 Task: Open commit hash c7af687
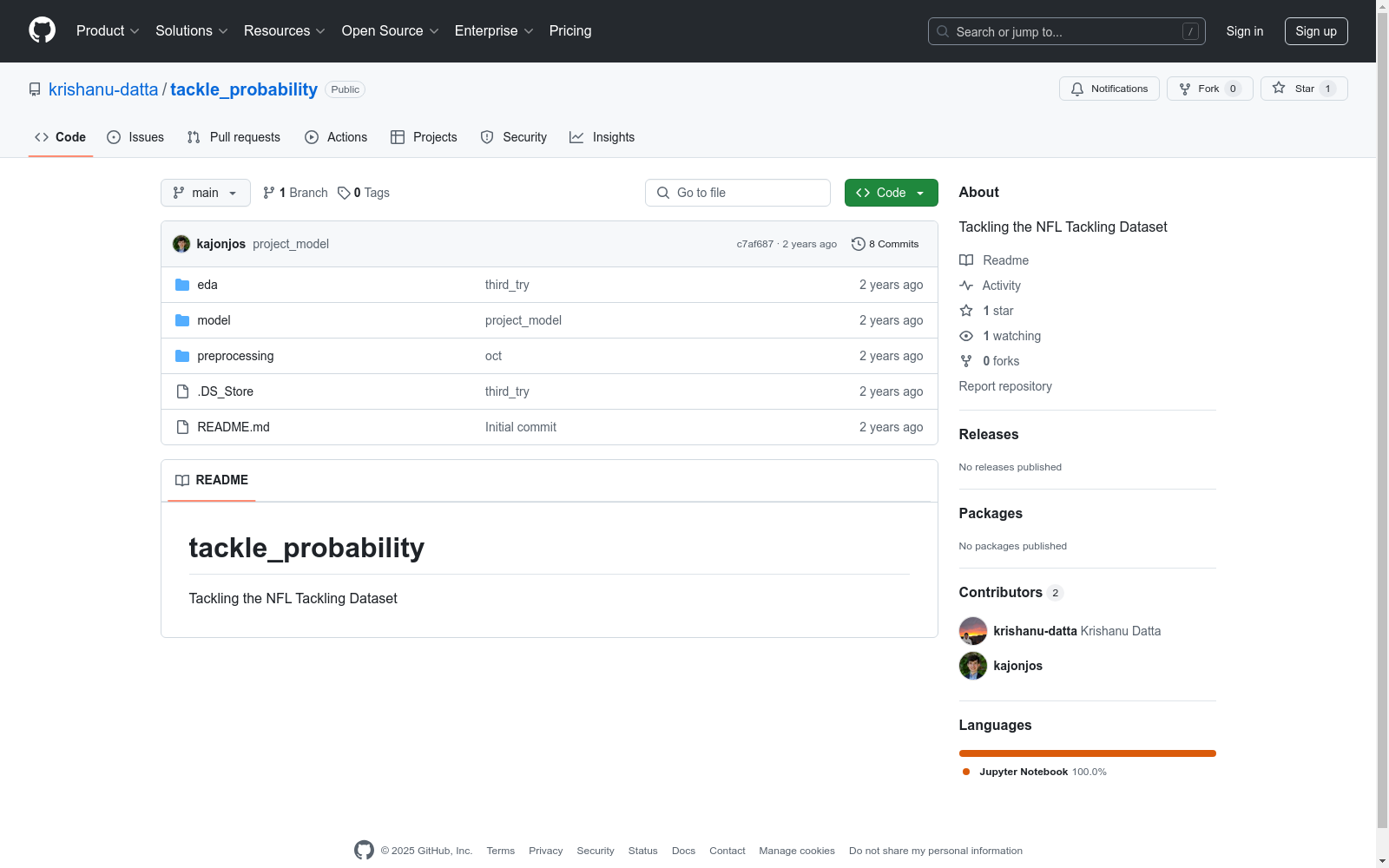pyautogui.click(x=755, y=244)
